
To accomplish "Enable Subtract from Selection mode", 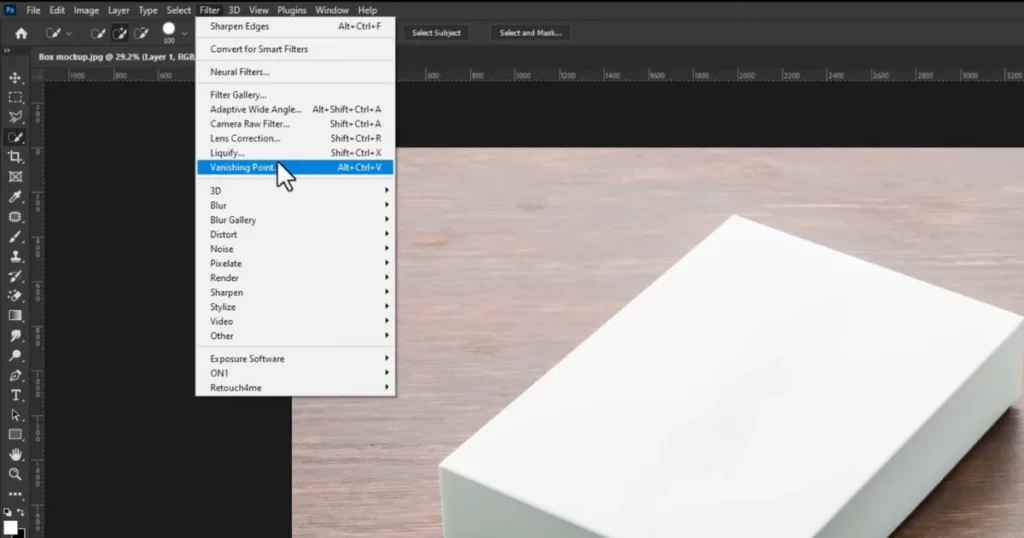I will [141, 33].
